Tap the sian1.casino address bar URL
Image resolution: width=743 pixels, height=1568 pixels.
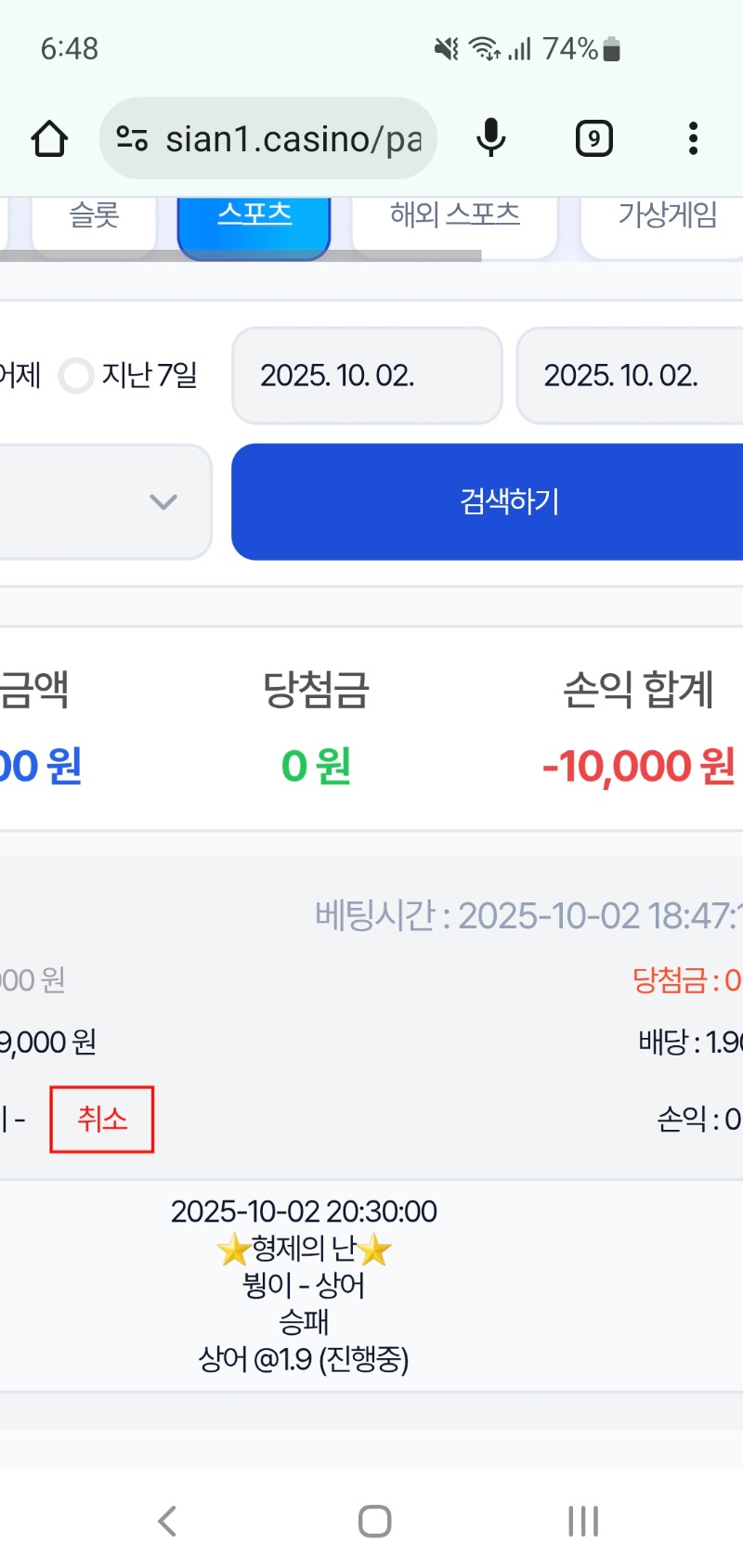coord(293,139)
